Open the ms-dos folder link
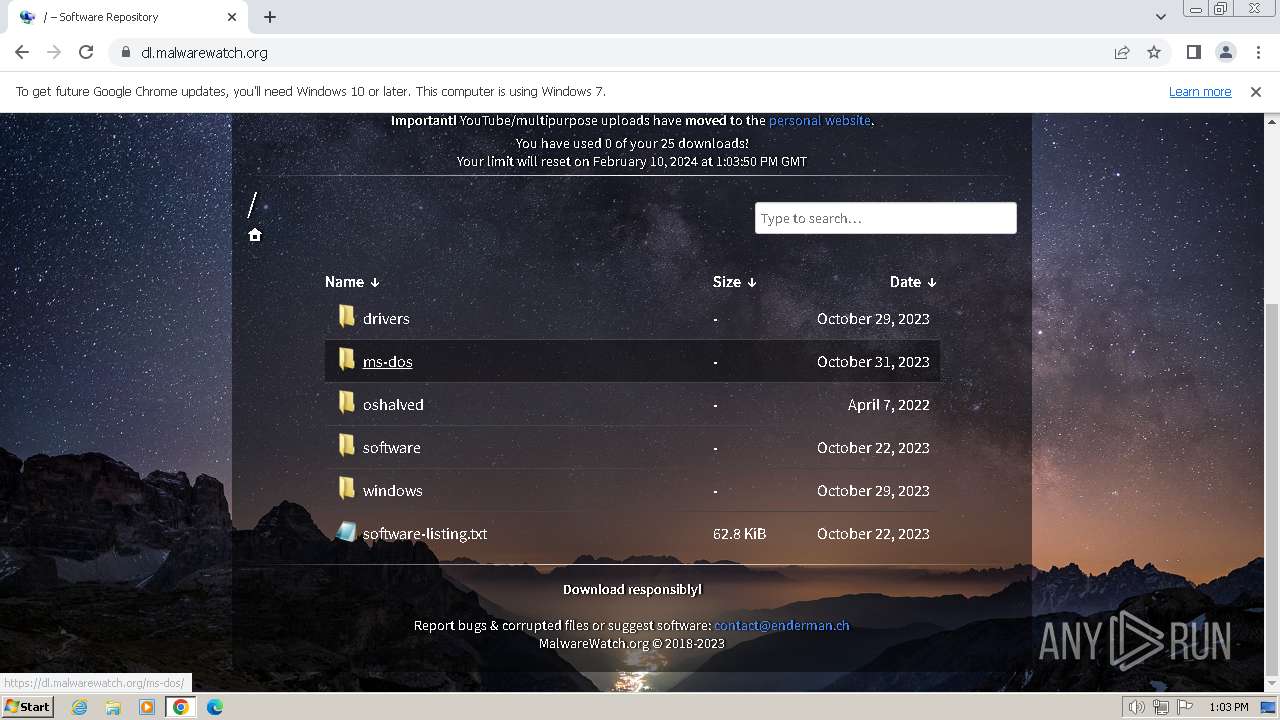1280x720 pixels. click(387, 361)
